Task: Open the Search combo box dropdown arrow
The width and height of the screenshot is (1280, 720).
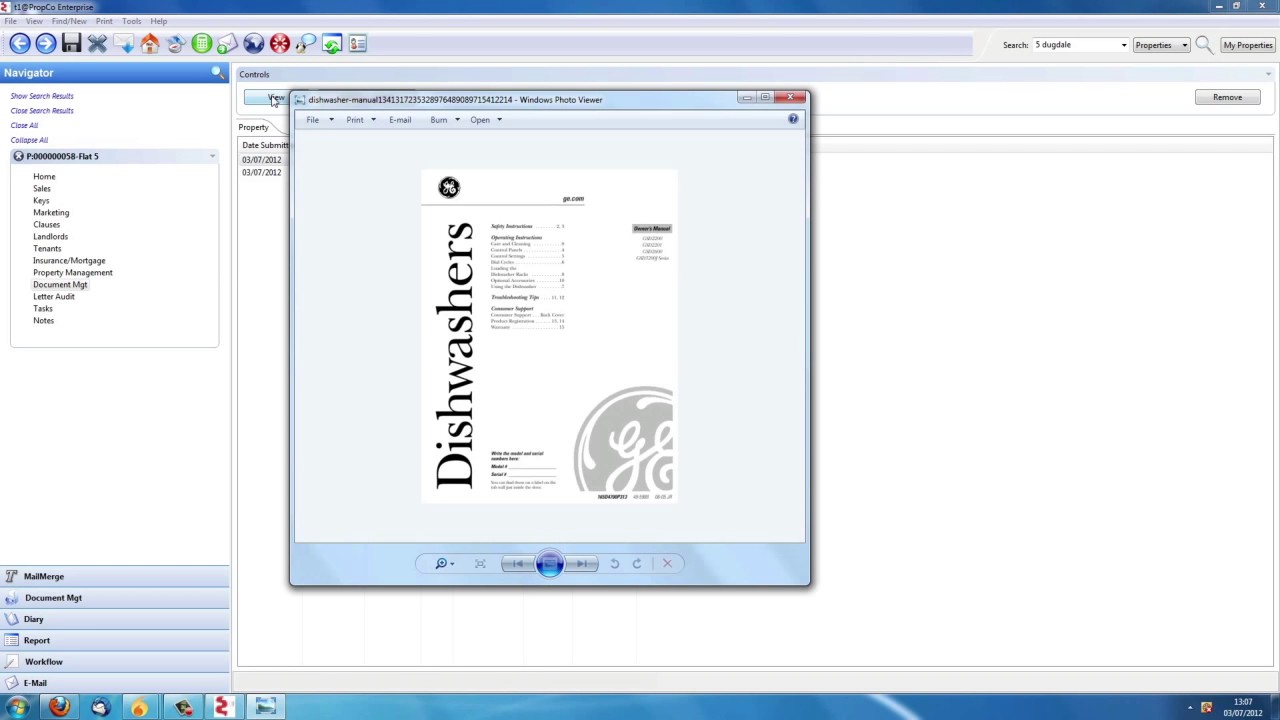Action: pos(1123,45)
